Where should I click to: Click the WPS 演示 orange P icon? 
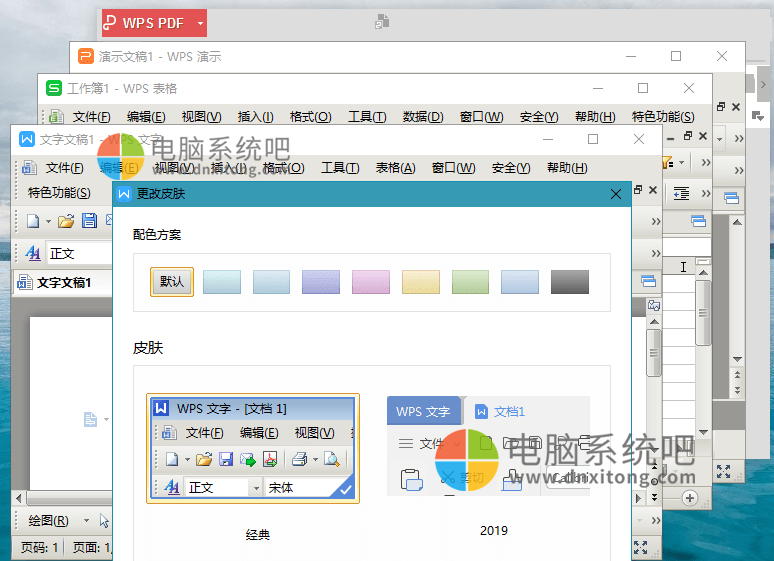click(86, 56)
